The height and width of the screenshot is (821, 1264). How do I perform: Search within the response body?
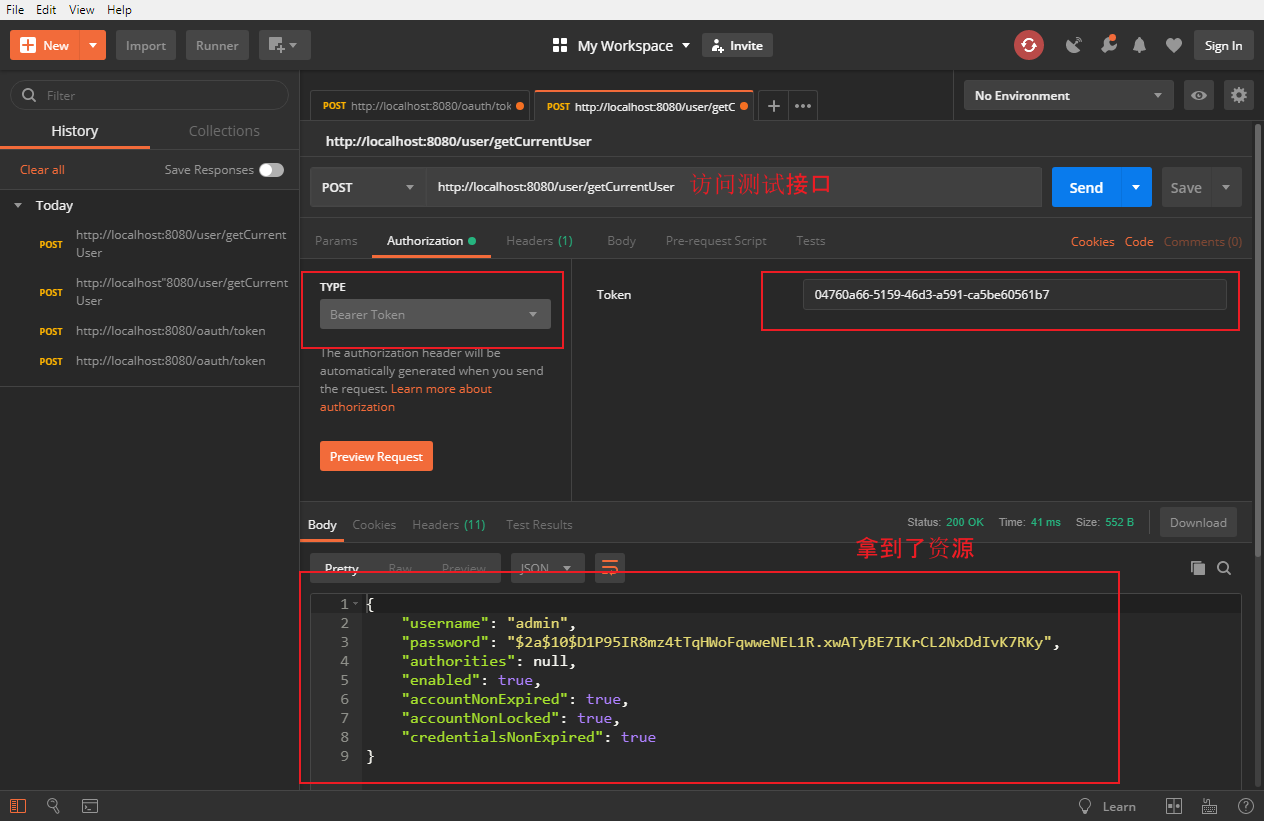[1224, 568]
